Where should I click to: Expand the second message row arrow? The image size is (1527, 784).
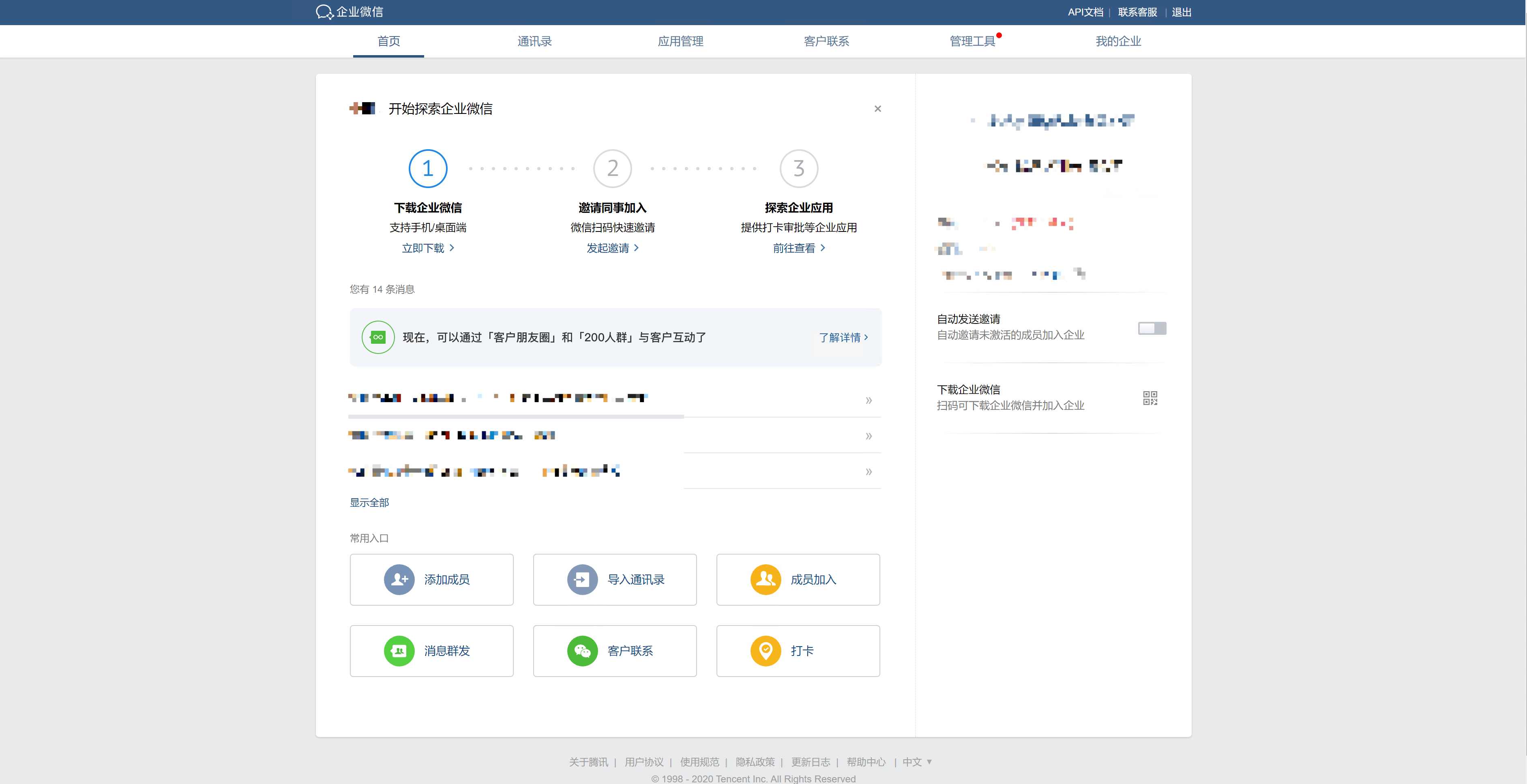(x=869, y=435)
